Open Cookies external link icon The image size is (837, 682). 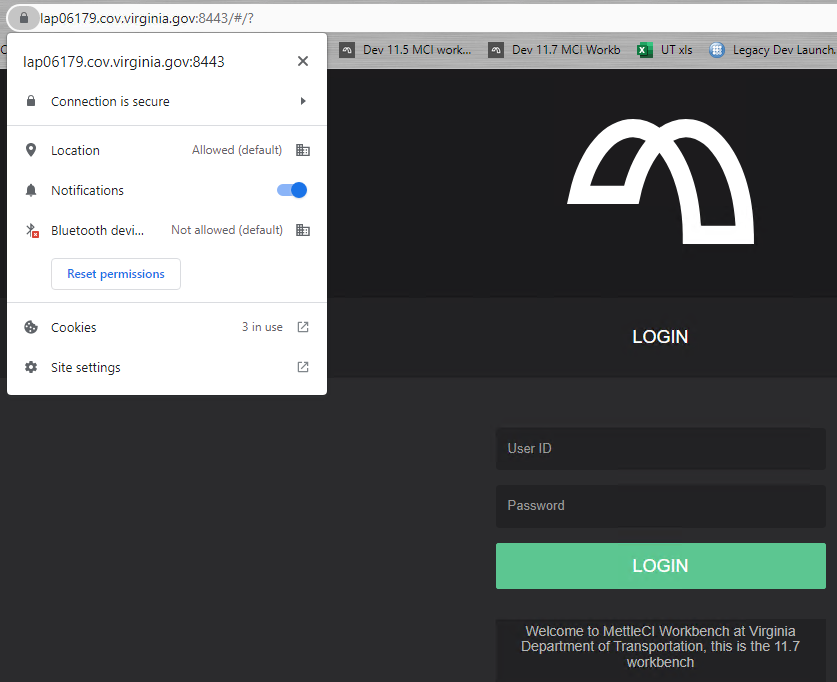(303, 327)
